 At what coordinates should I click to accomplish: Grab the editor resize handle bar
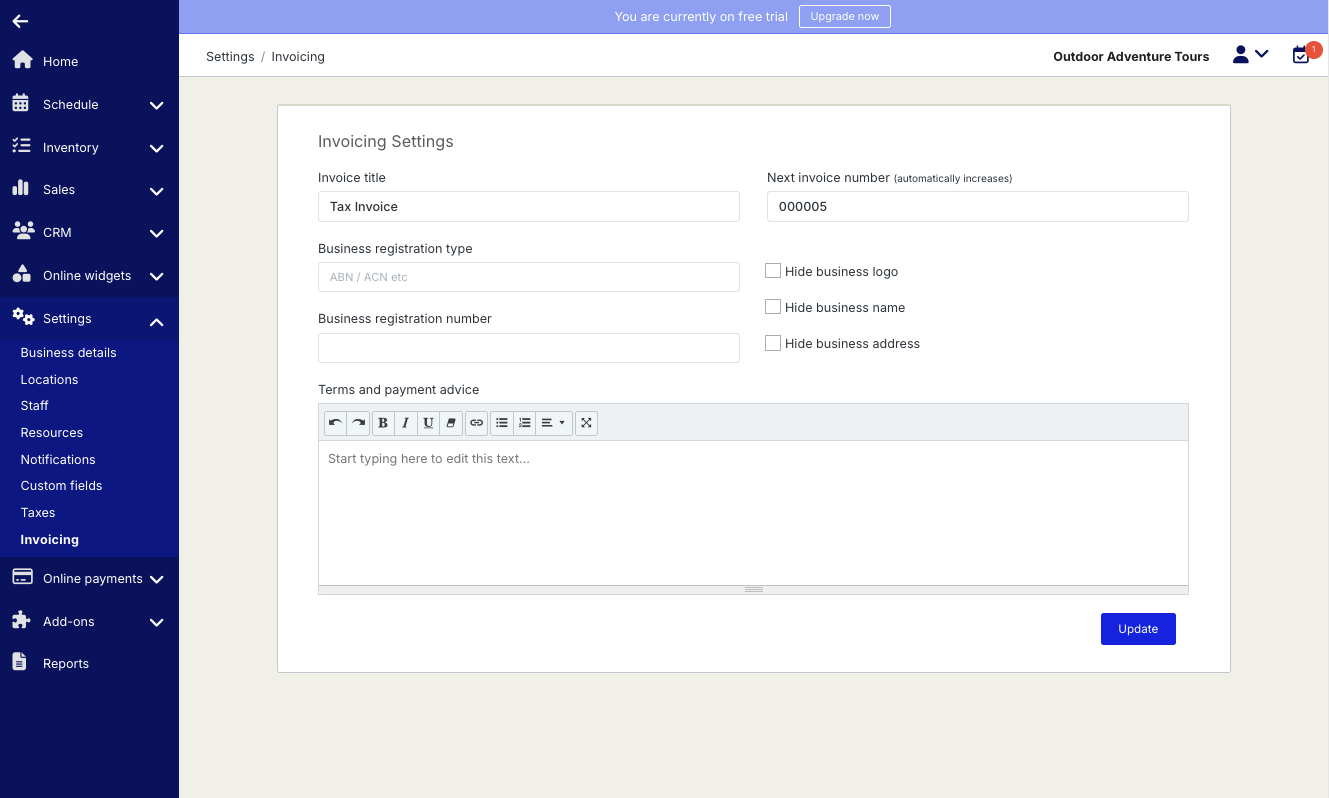click(754, 590)
